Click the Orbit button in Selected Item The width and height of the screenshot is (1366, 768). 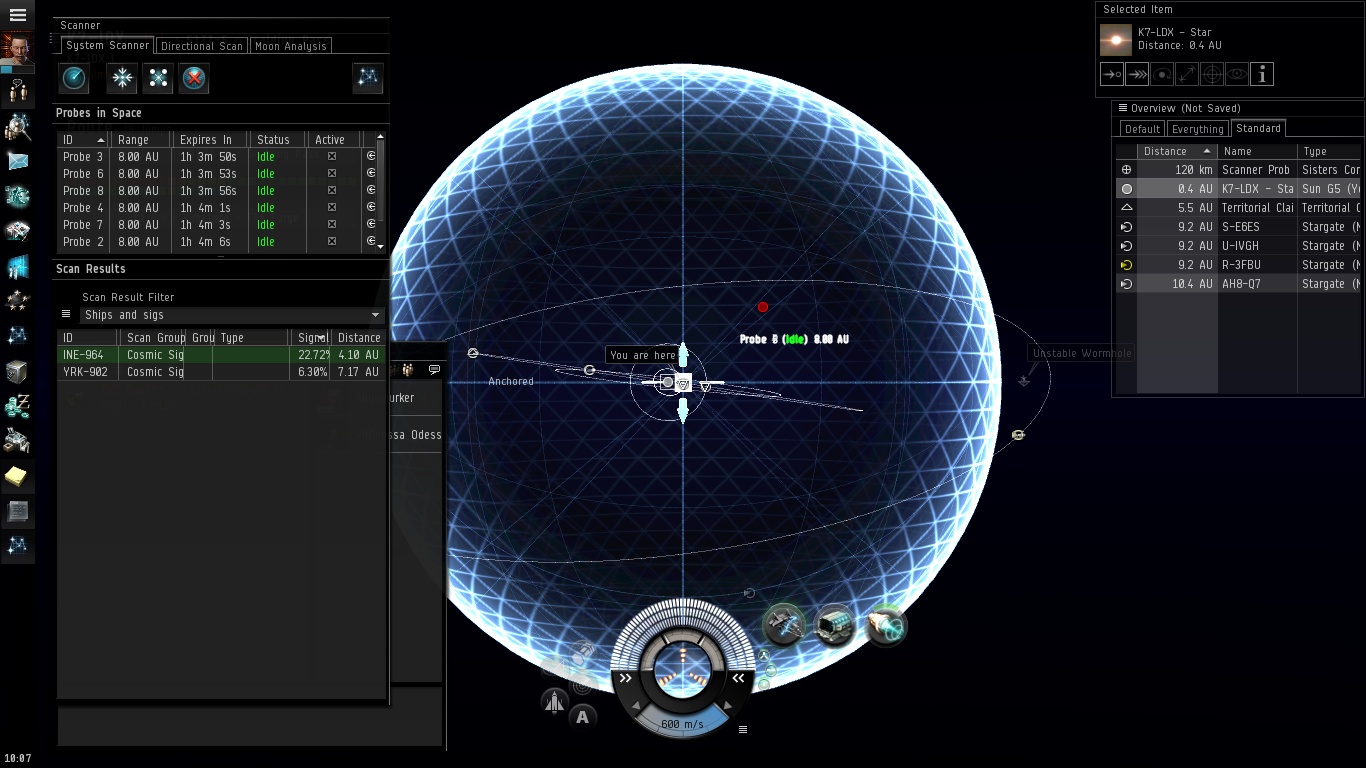1161,74
